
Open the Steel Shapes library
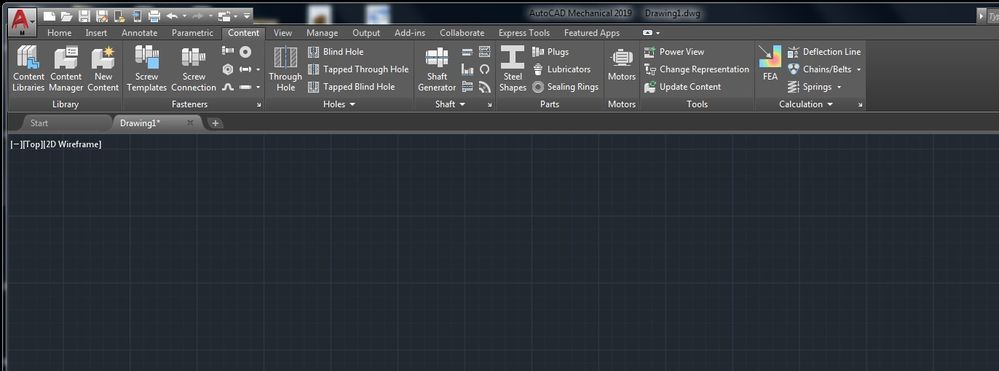(x=512, y=69)
